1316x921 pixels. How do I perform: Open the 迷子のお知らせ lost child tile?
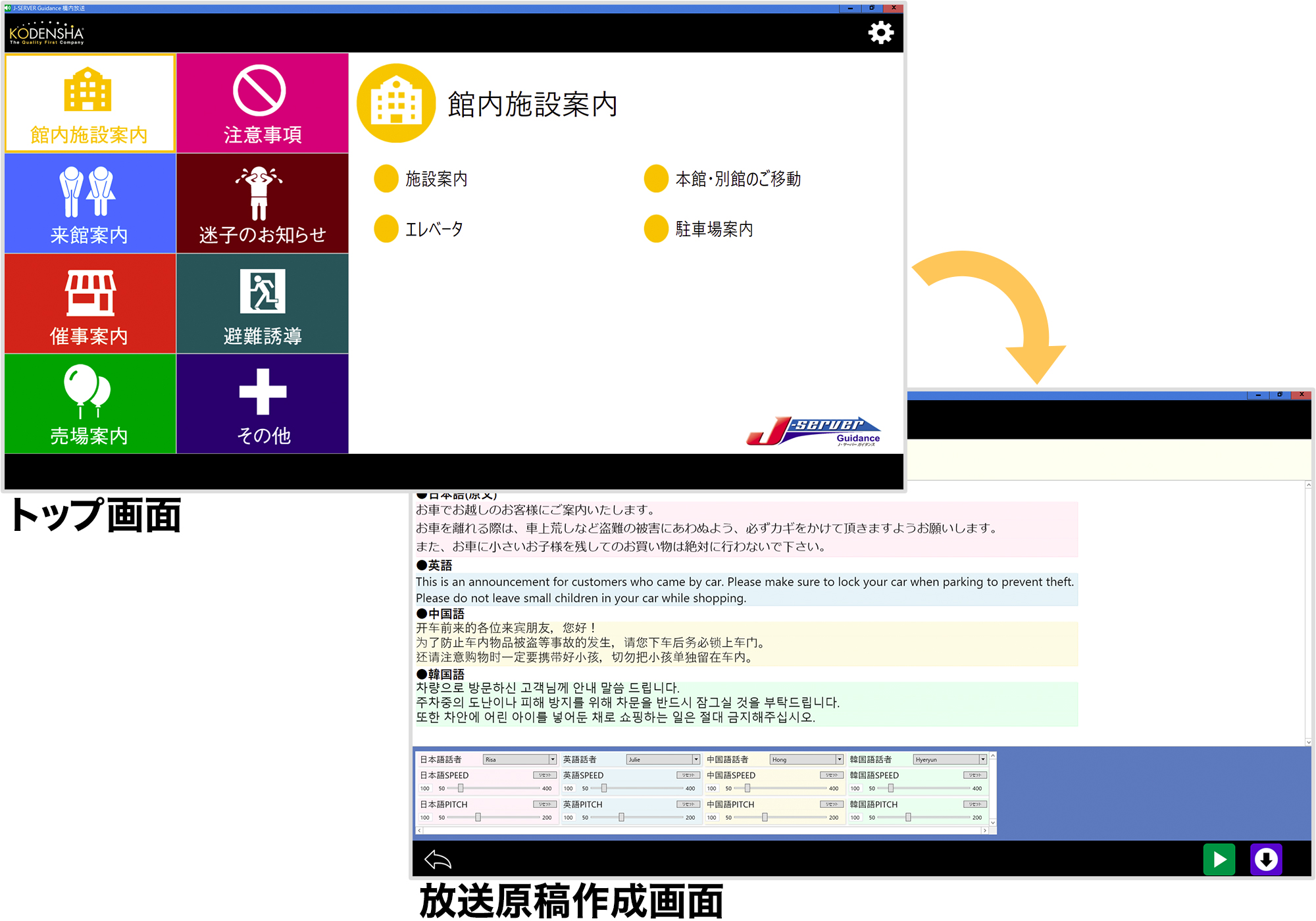pos(262,203)
